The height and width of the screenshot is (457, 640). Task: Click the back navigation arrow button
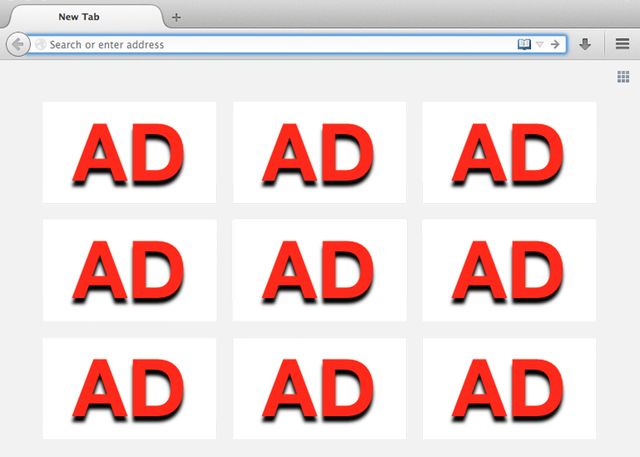click(16, 45)
